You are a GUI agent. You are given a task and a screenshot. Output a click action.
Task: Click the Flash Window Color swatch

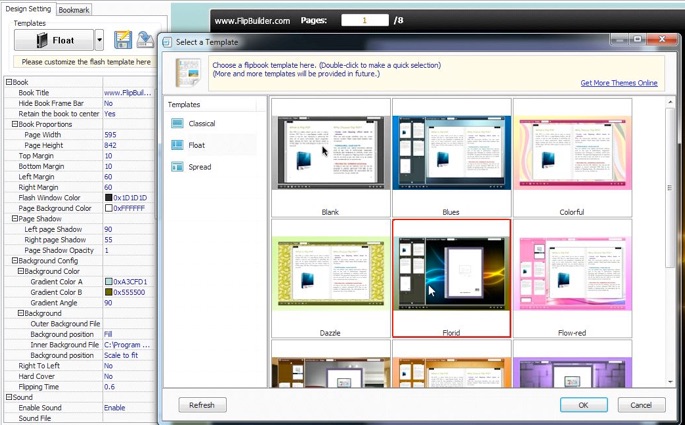108,198
